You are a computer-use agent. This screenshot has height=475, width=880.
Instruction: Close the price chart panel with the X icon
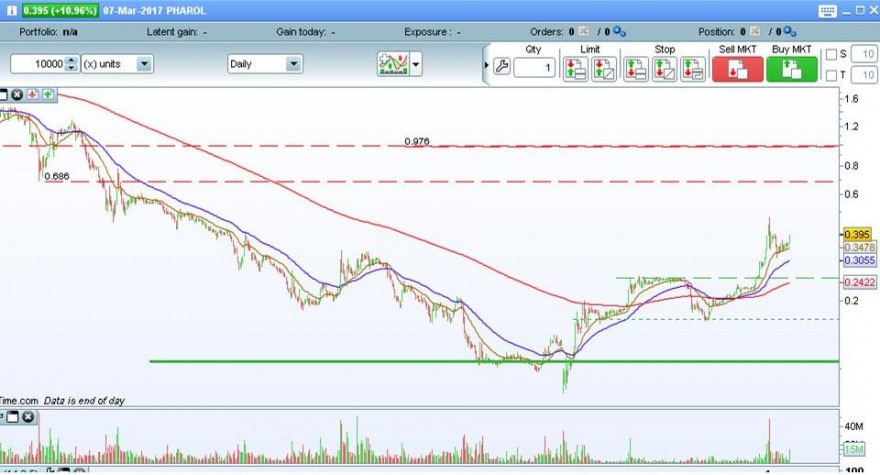click(x=17, y=94)
